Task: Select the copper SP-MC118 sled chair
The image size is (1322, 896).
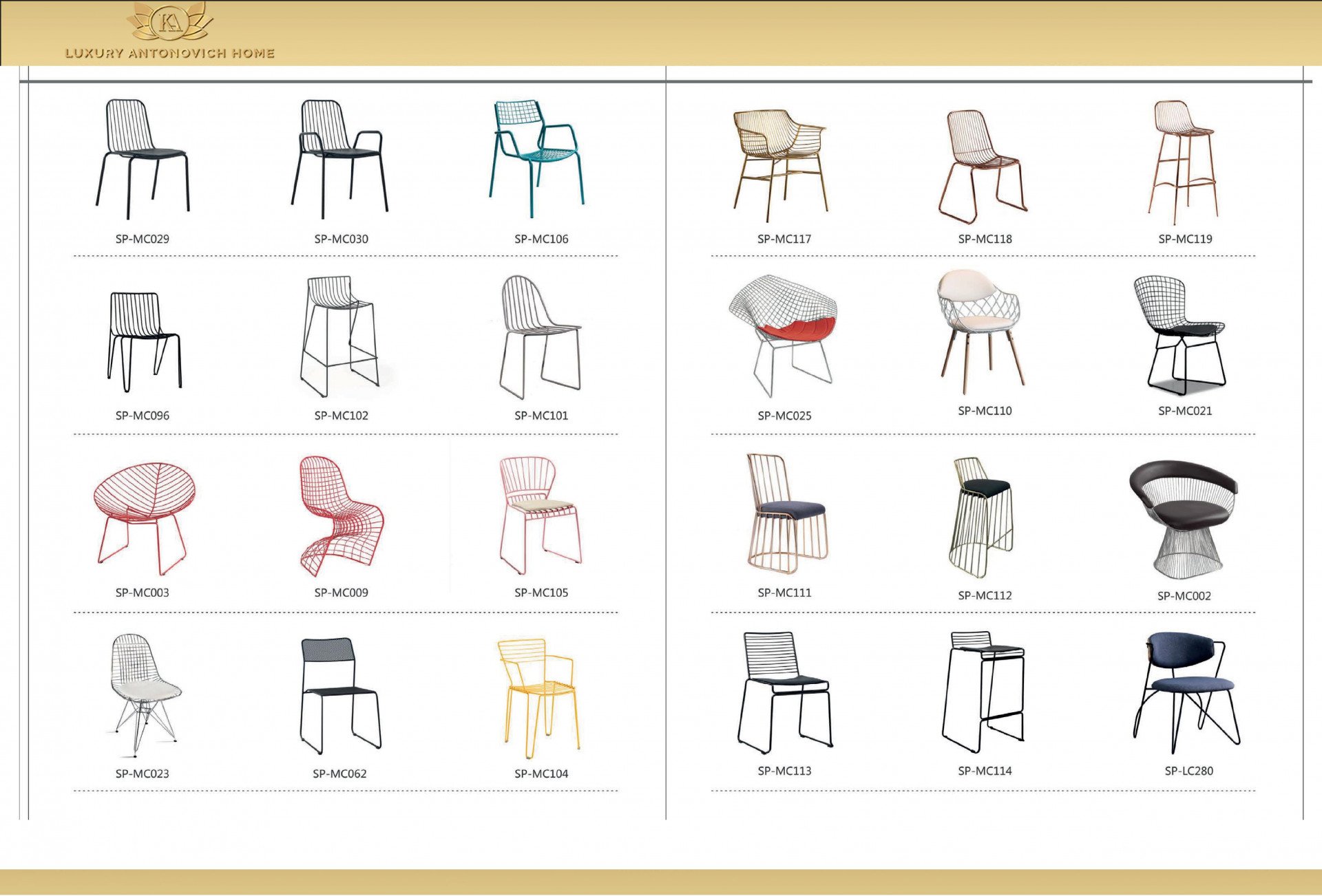Action: (x=982, y=166)
